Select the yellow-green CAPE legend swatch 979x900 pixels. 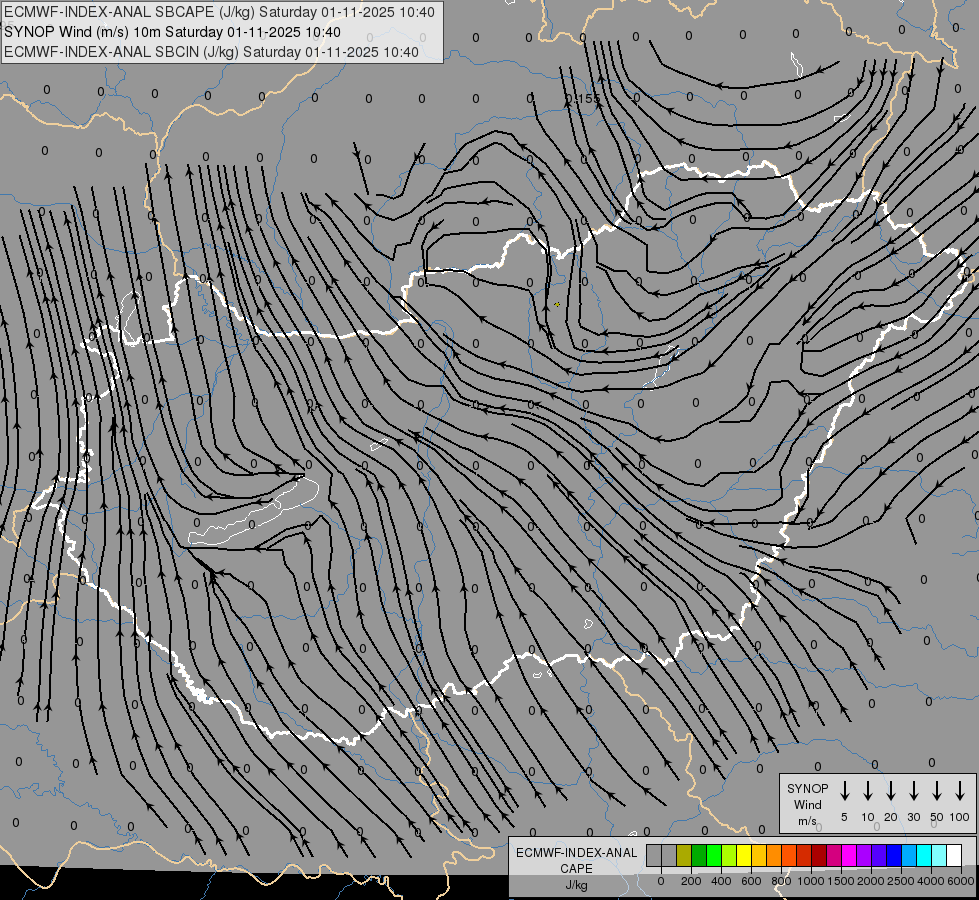point(729,856)
